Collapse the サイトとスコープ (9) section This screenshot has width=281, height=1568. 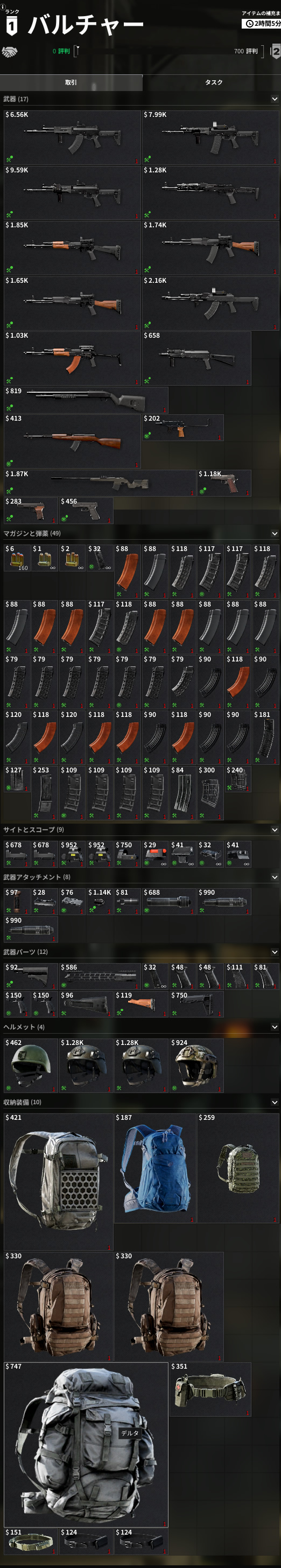tap(275, 830)
